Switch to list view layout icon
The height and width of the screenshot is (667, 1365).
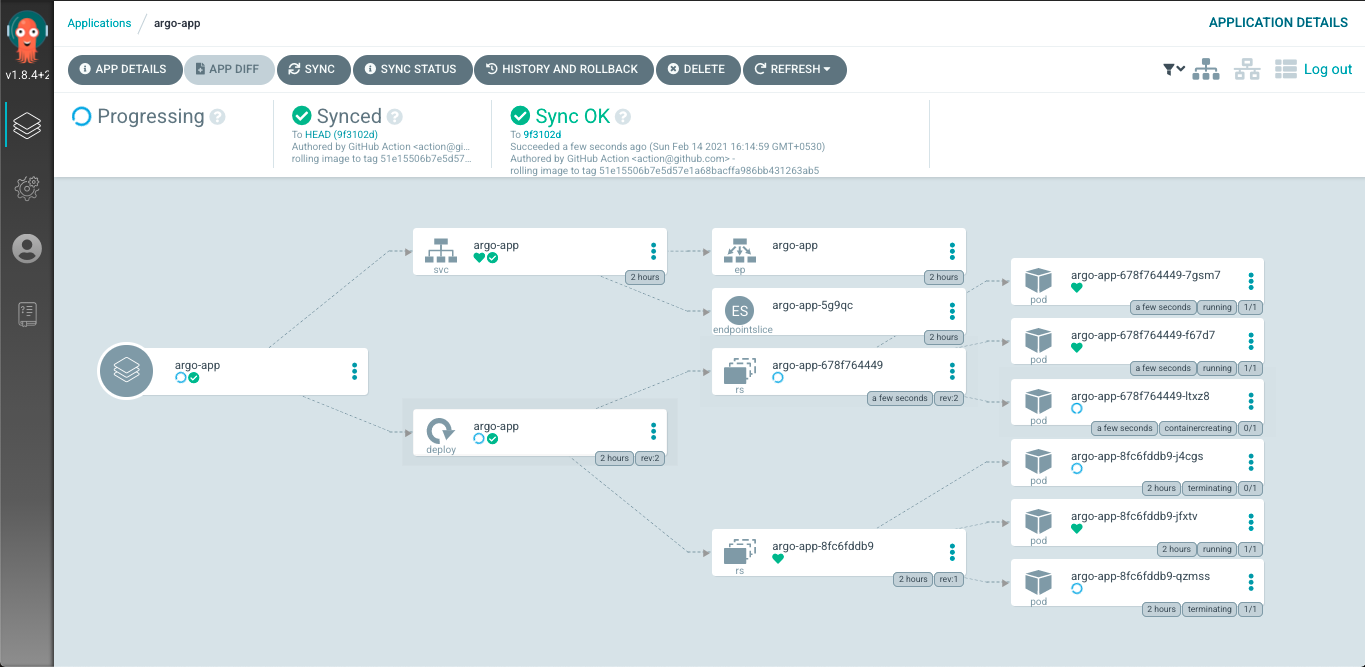tap(1286, 69)
